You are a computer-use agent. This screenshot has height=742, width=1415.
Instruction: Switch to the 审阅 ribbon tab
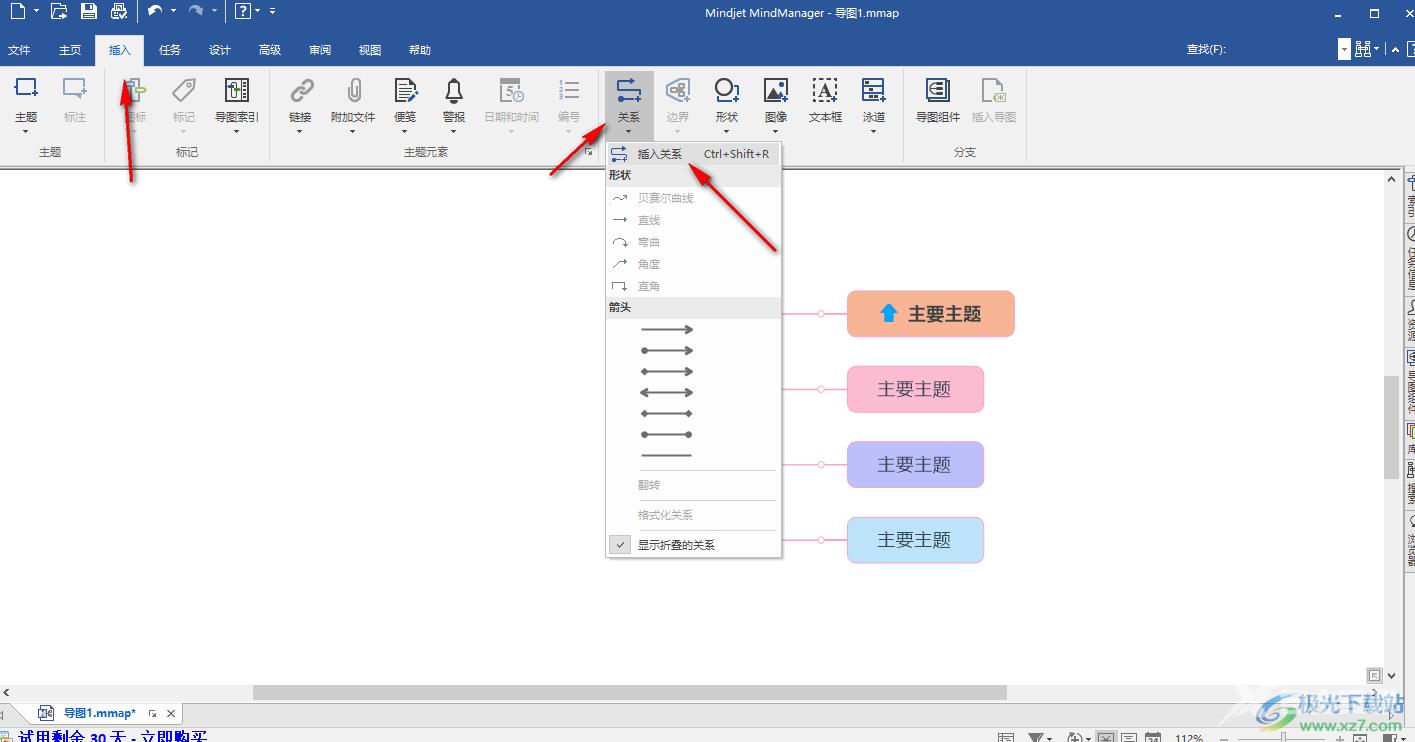(320, 50)
